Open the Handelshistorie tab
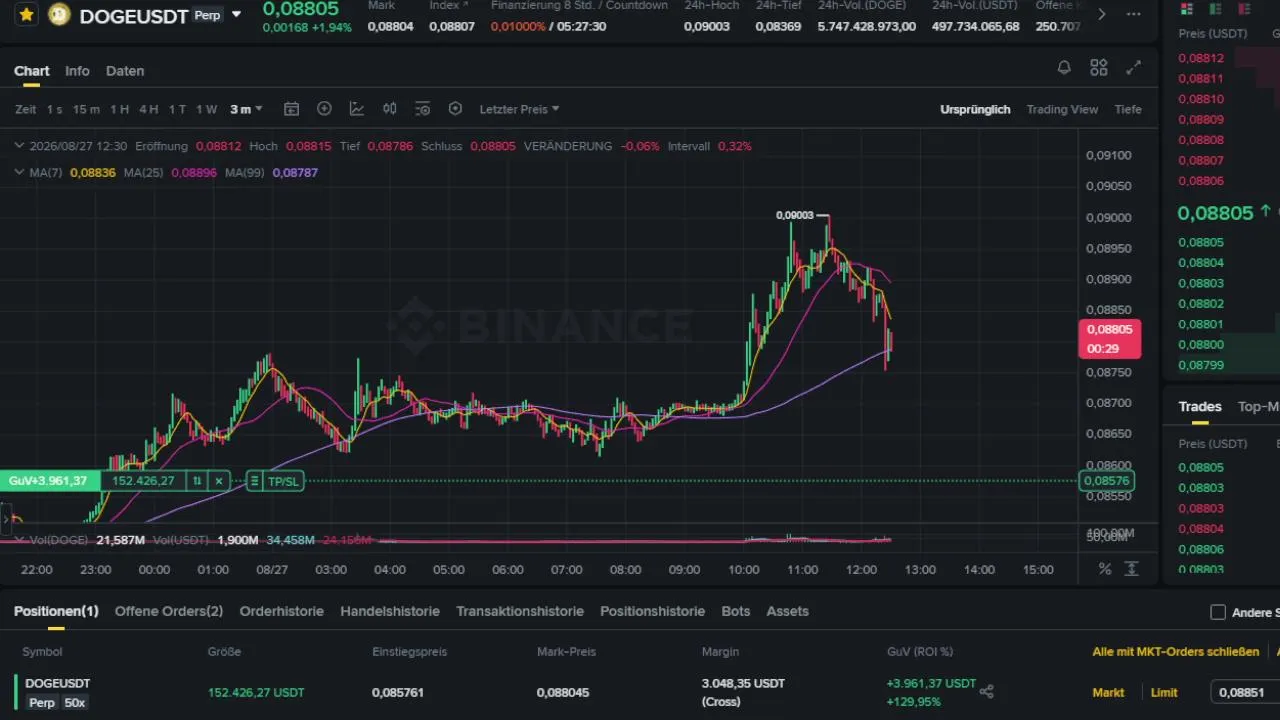 click(390, 611)
